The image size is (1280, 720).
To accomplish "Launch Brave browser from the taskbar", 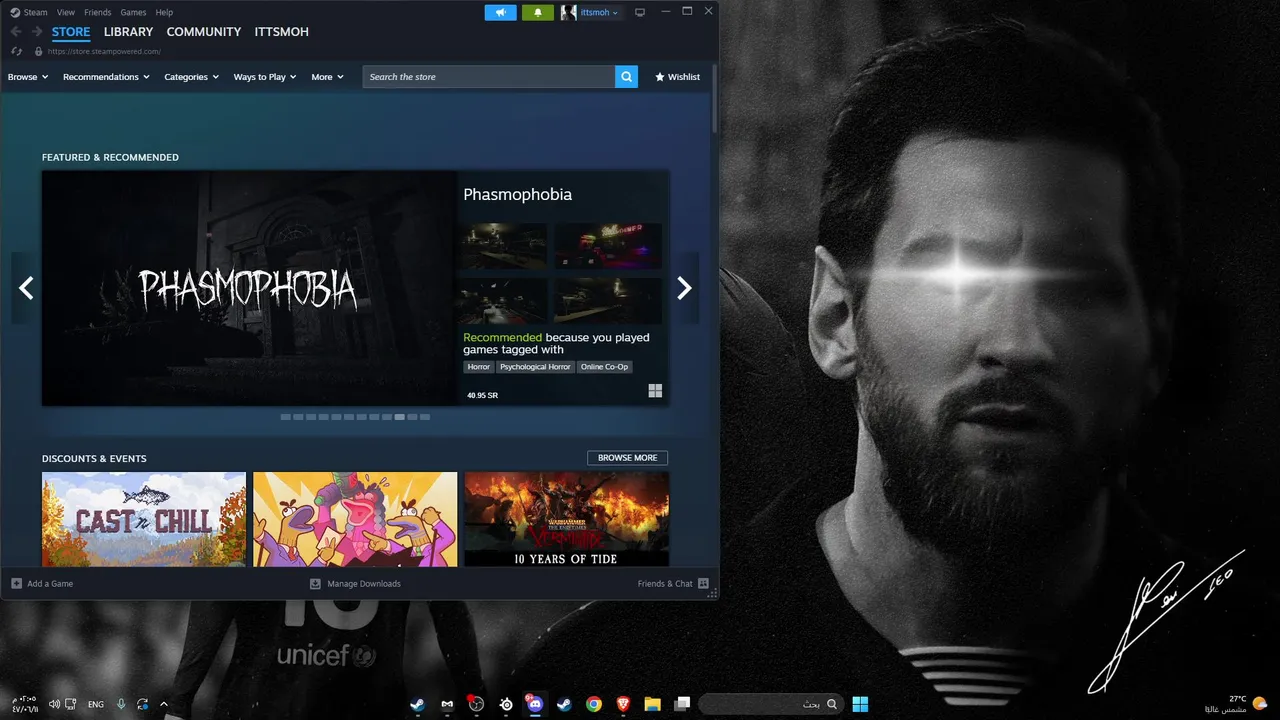I will 623,704.
